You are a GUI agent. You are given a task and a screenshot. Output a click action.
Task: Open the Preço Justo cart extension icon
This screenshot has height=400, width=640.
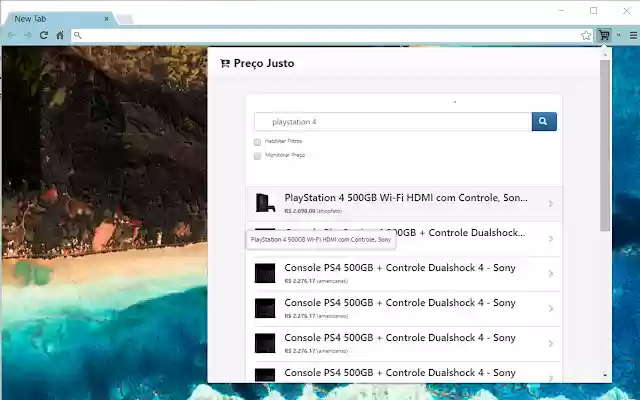click(604, 35)
